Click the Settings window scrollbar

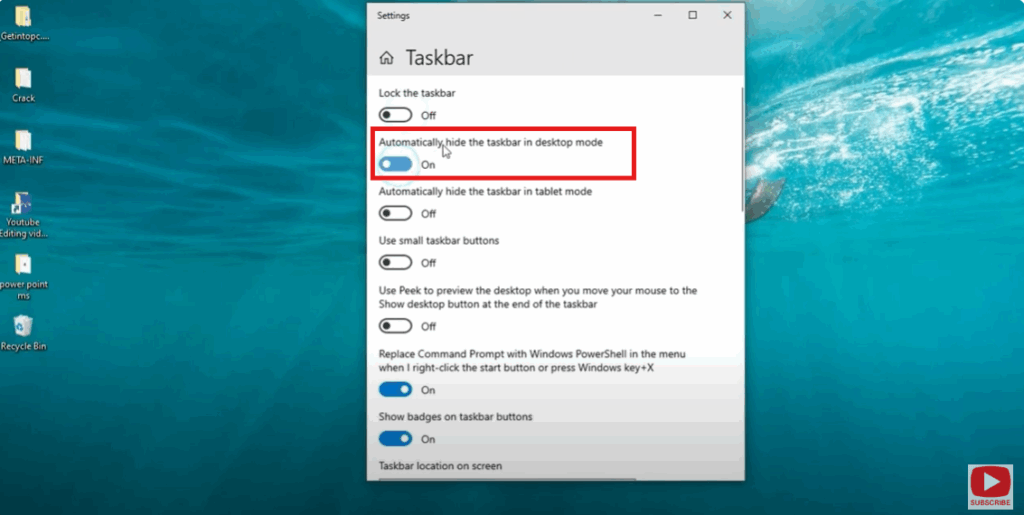[x=742, y=149]
